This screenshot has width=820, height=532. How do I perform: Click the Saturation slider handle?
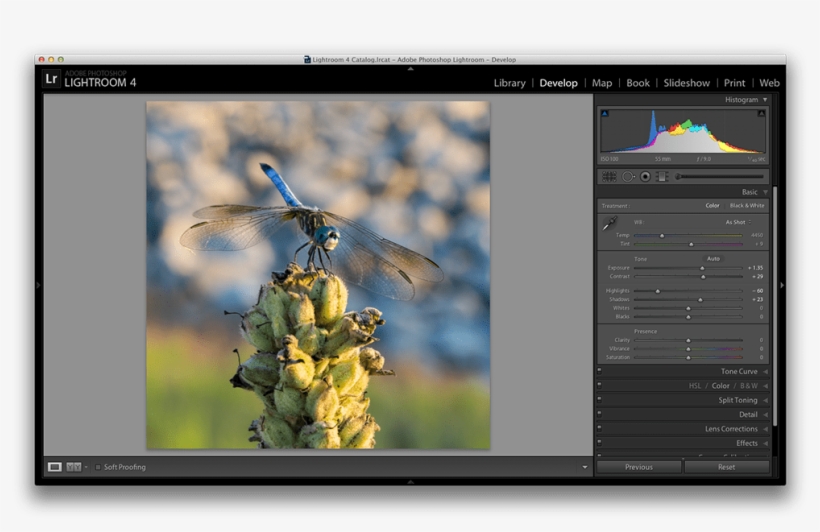point(688,358)
